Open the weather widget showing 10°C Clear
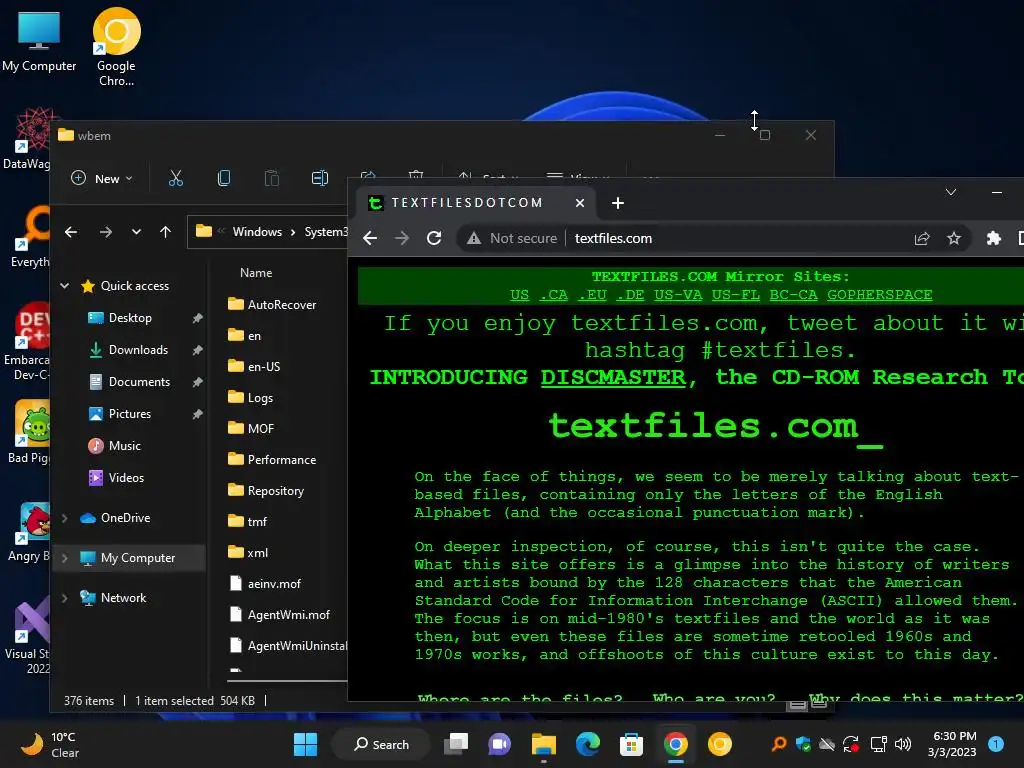Image resolution: width=1024 pixels, height=768 pixels. click(x=50, y=744)
